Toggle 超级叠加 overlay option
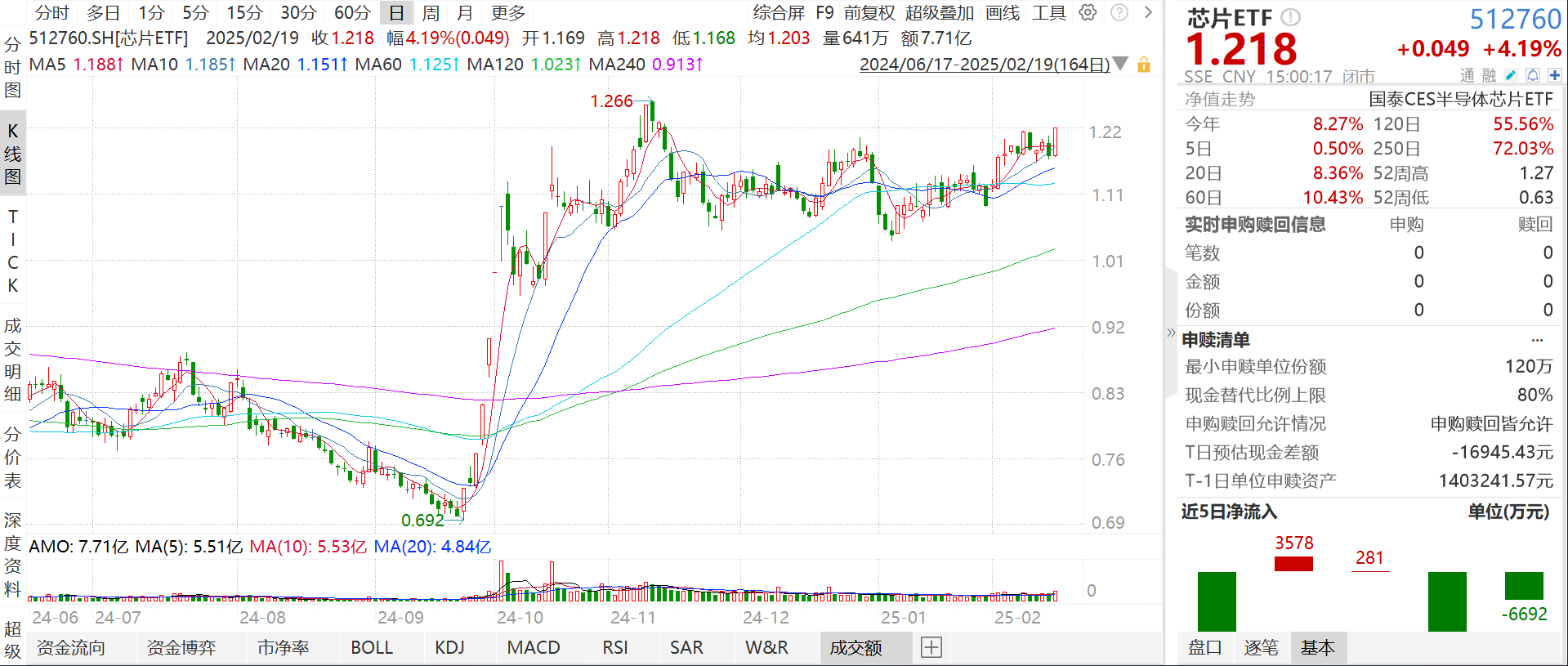The height and width of the screenshot is (666, 1568). (940, 12)
